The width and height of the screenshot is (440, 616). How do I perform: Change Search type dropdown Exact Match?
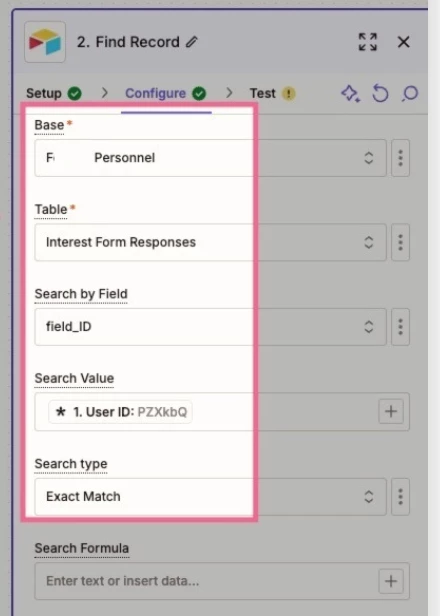pos(211,497)
